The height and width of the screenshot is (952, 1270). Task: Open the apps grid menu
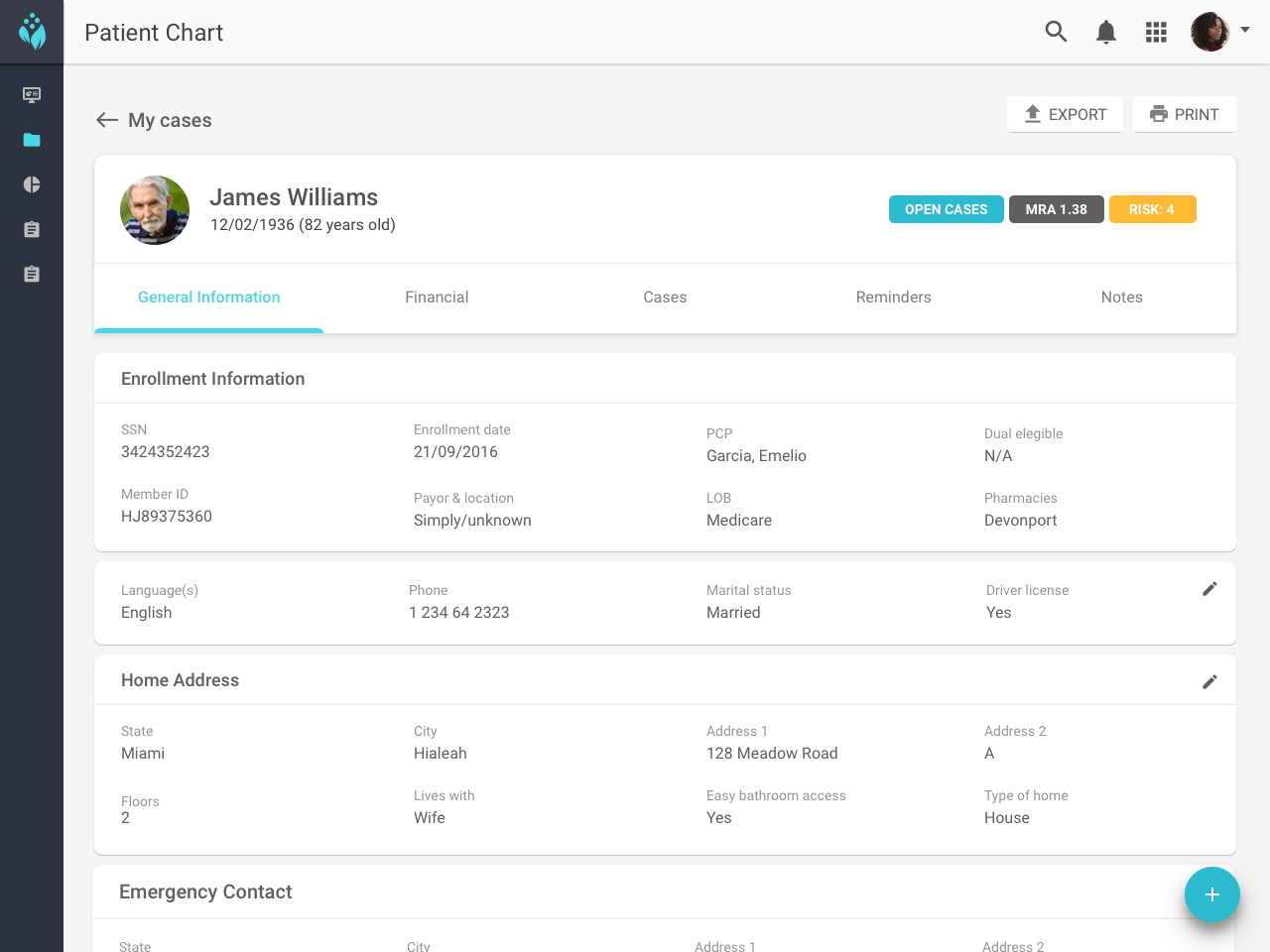tap(1156, 32)
